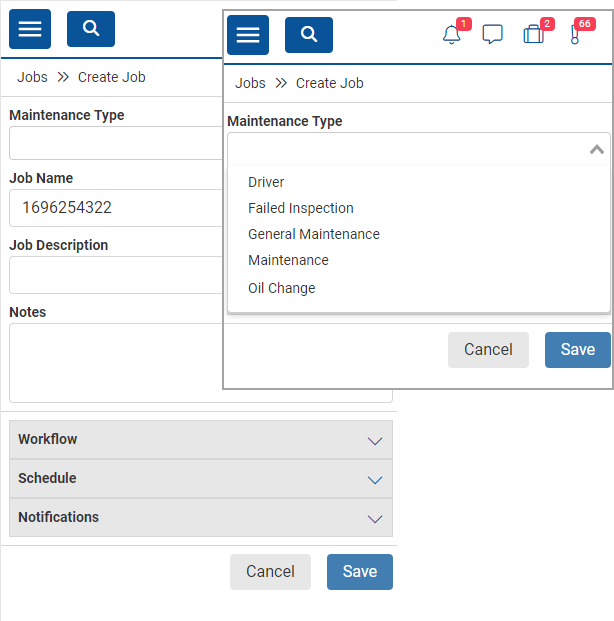Expand the Schedule section
The width and height of the screenshot is (614, 621).
pos(201,478)
